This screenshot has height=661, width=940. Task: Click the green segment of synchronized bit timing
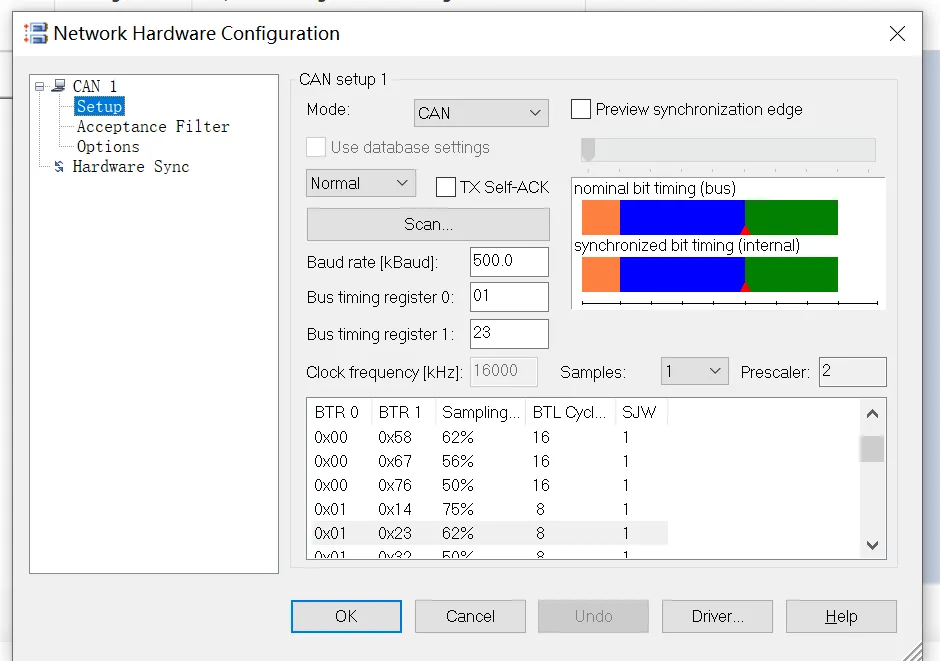(x=791, y=274)
